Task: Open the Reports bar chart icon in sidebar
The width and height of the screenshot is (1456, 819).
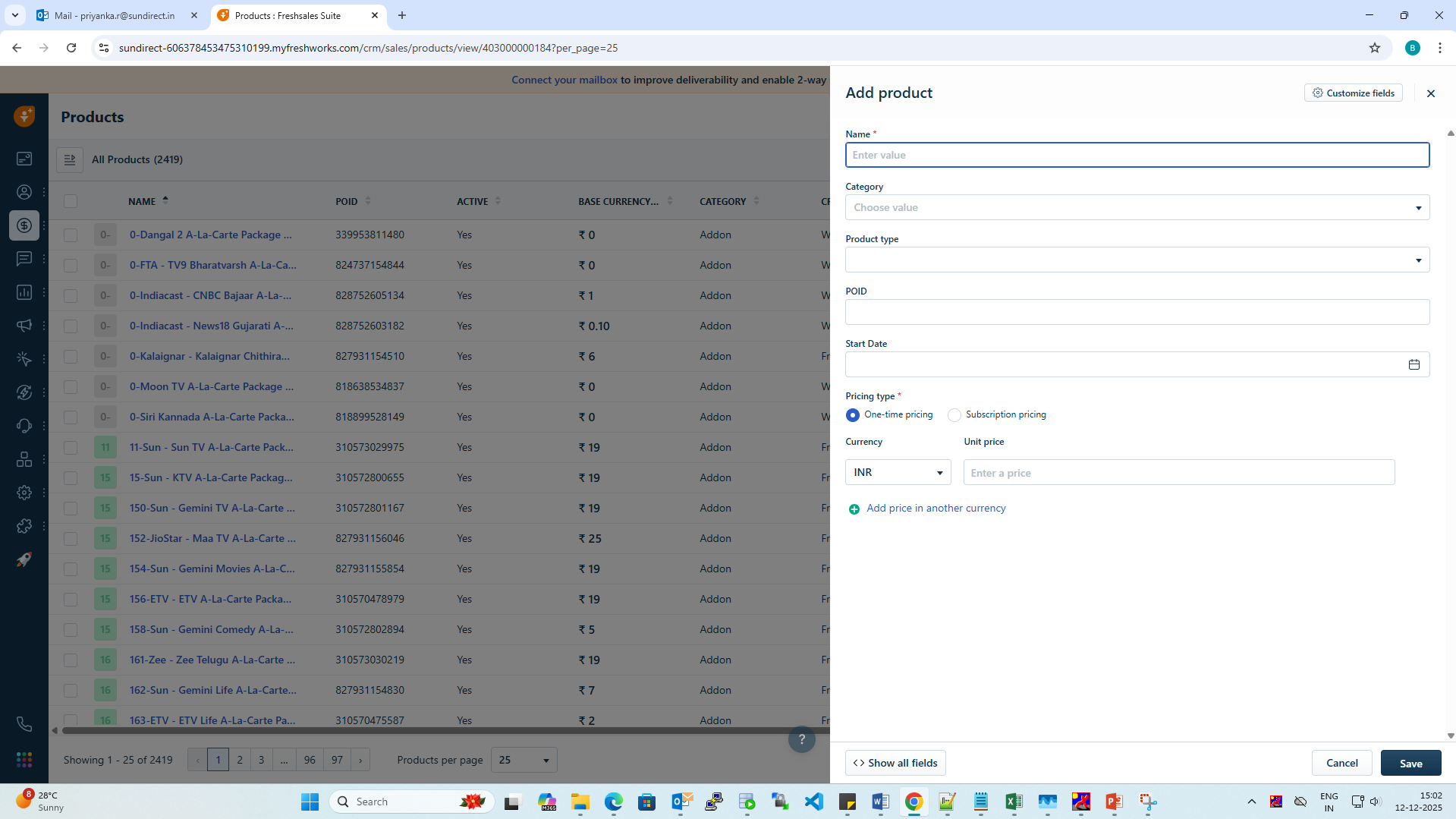Action: coord(24,292)
